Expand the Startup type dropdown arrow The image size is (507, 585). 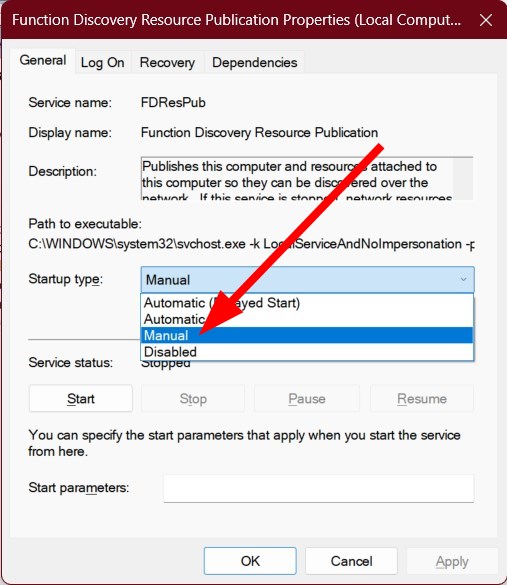pyautogui.click(x=463, y=279)
